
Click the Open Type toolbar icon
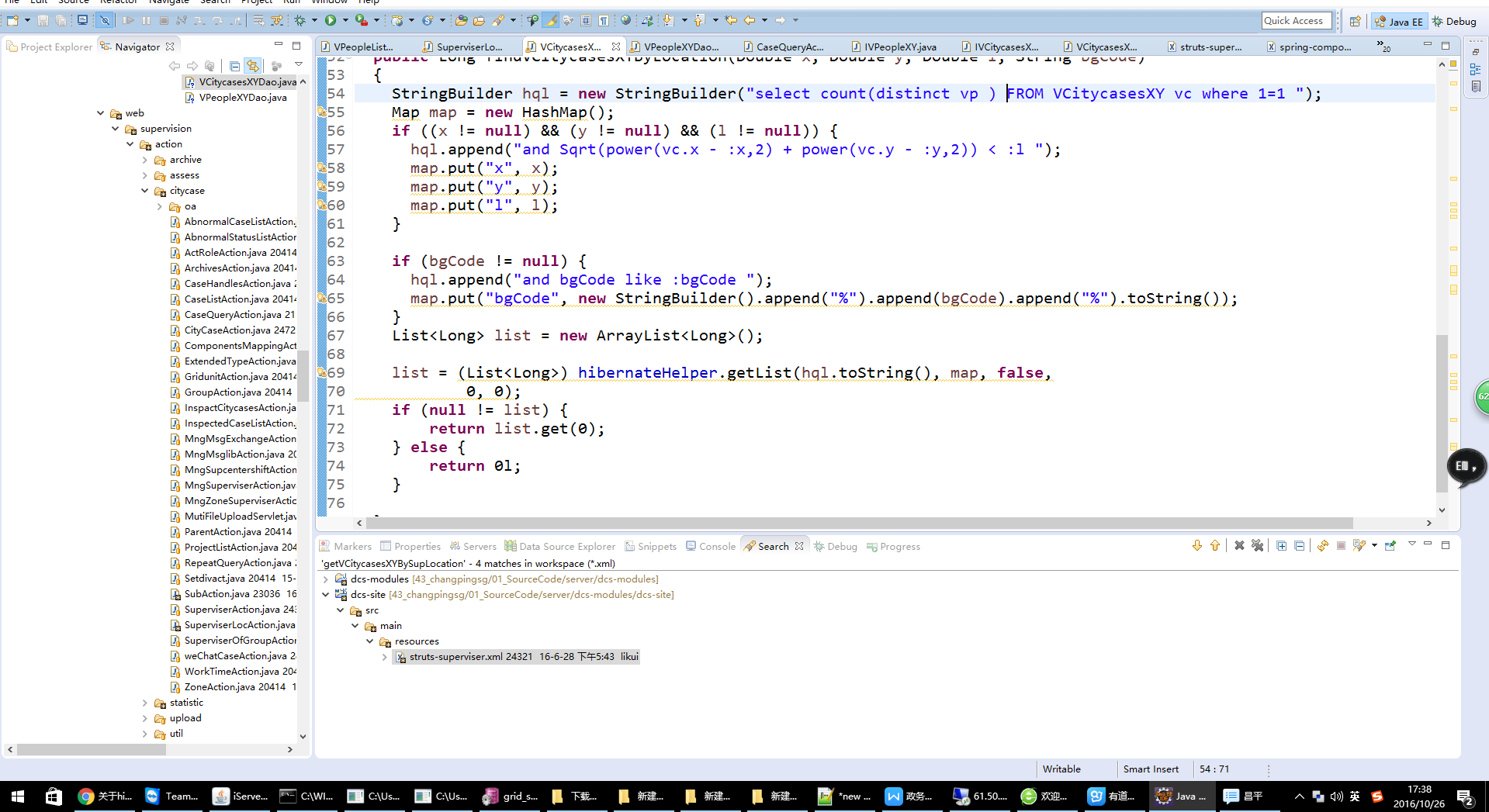pos(461,20)
